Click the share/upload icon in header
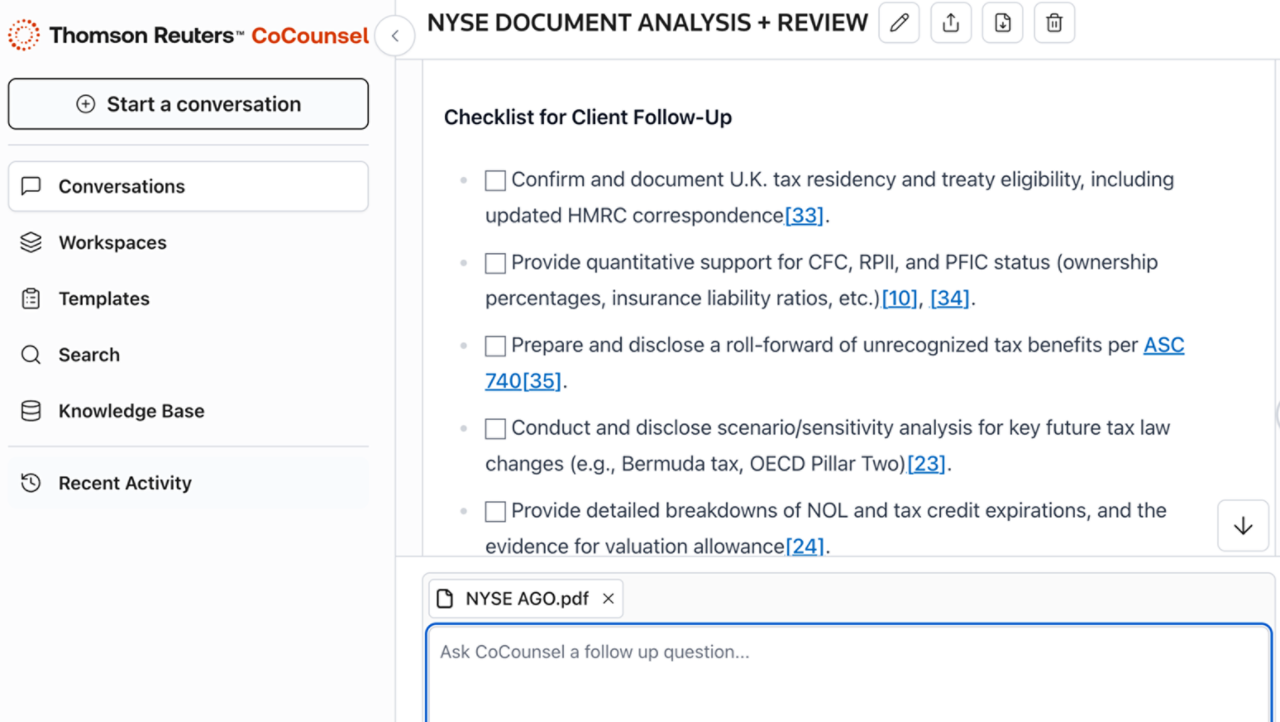This screenshot has height=722, width=1280. [x=951, y=23]
